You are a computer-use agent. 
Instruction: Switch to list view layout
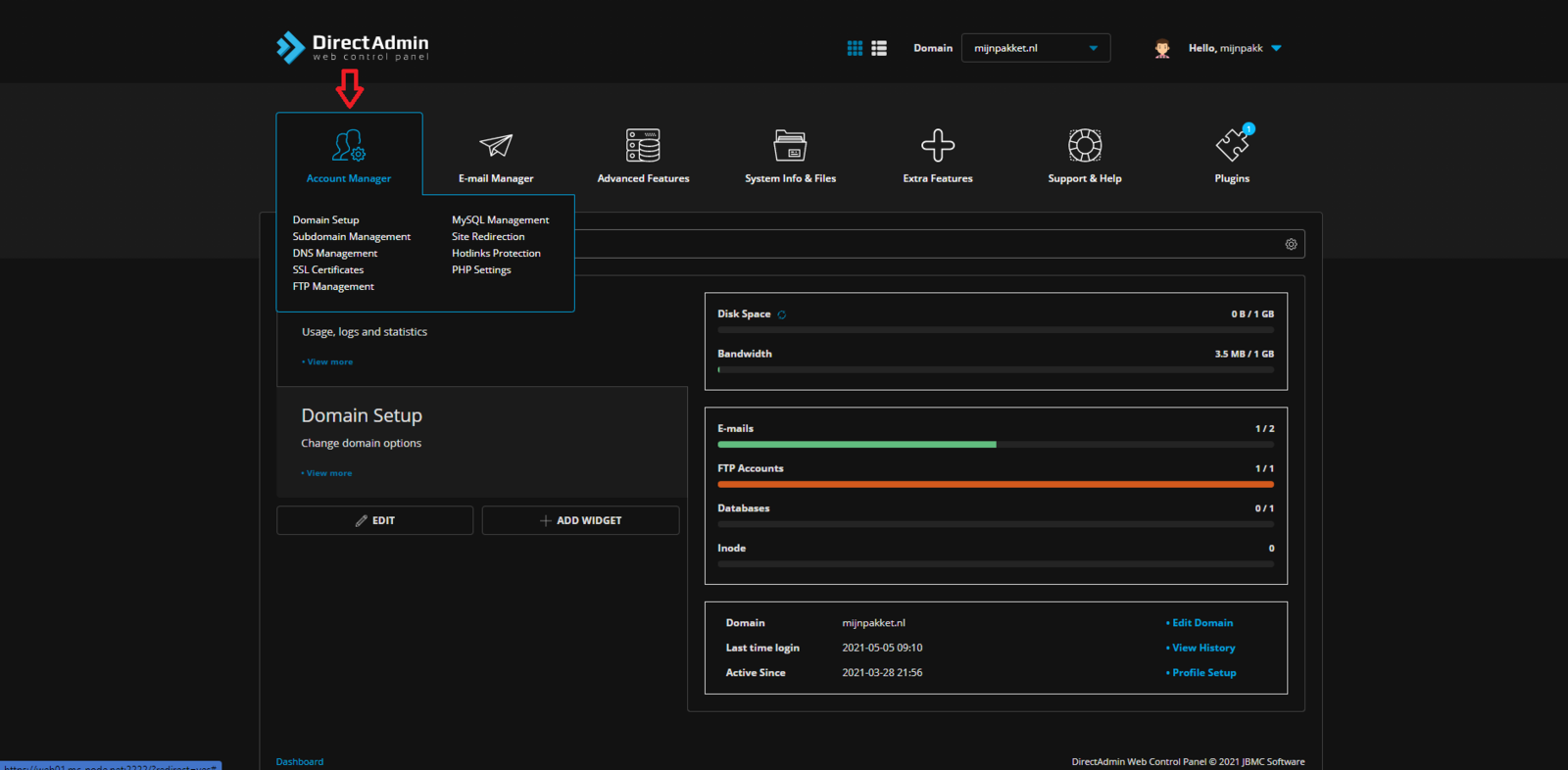click(x=879, y=48)
